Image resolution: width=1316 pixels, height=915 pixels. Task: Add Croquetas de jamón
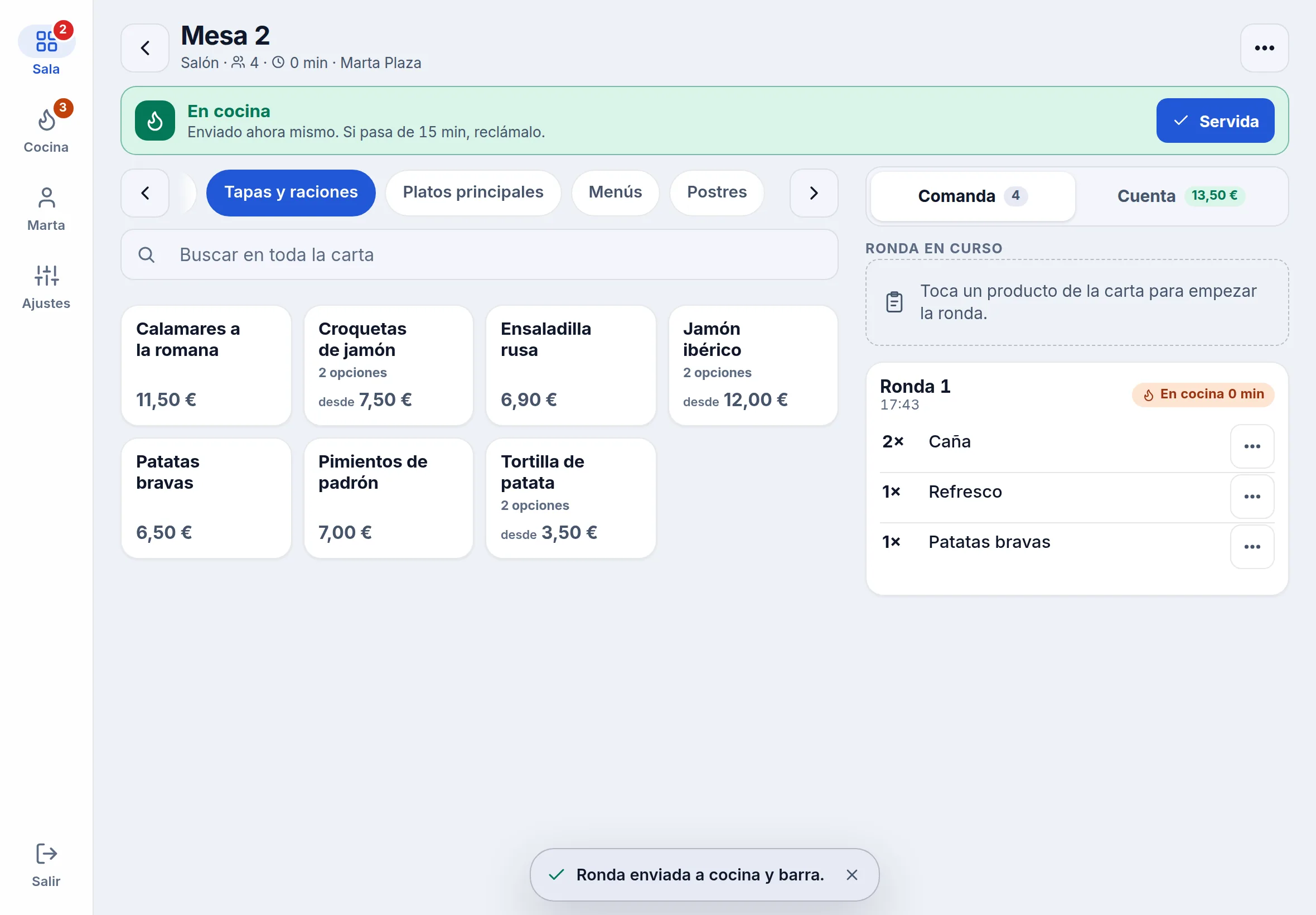(x=388, y=365)
